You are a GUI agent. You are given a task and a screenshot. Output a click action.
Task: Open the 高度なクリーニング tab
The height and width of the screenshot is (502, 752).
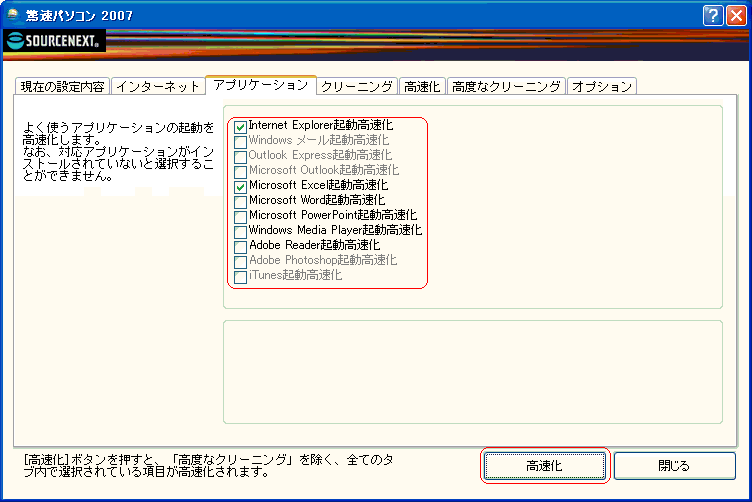tap(506, 86)
